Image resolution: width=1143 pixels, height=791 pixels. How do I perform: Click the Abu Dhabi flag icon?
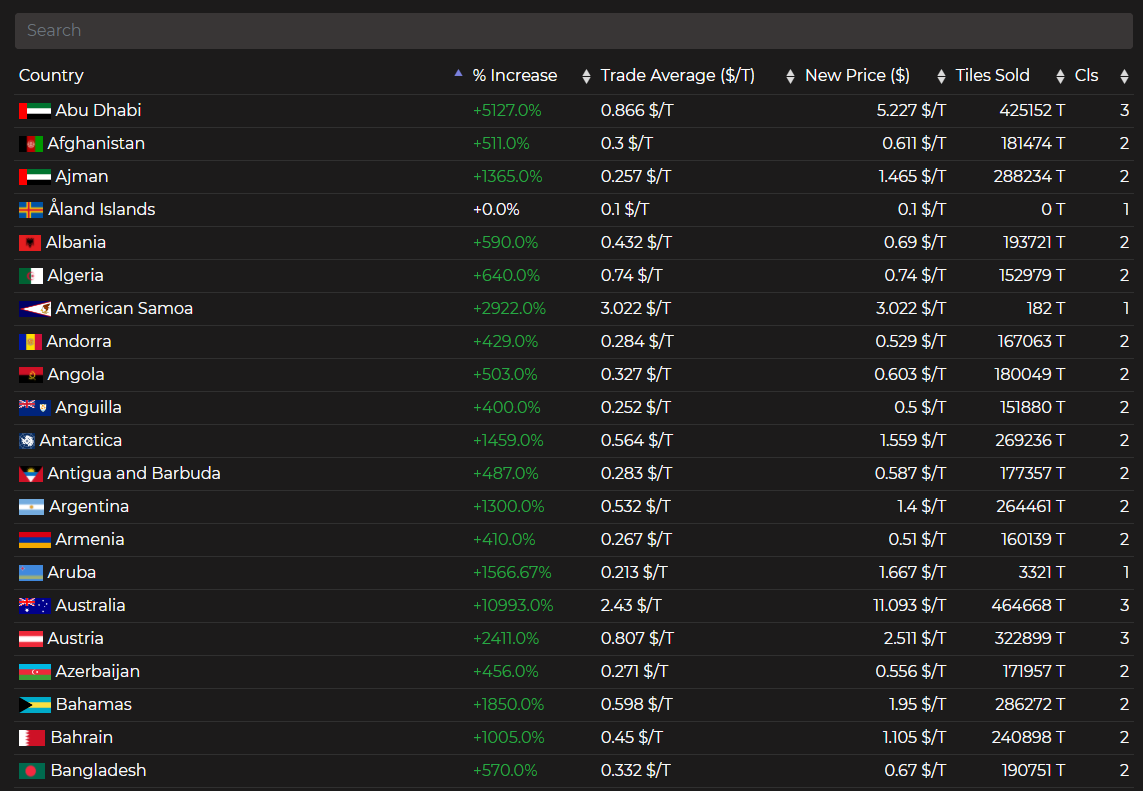point(35,111)
